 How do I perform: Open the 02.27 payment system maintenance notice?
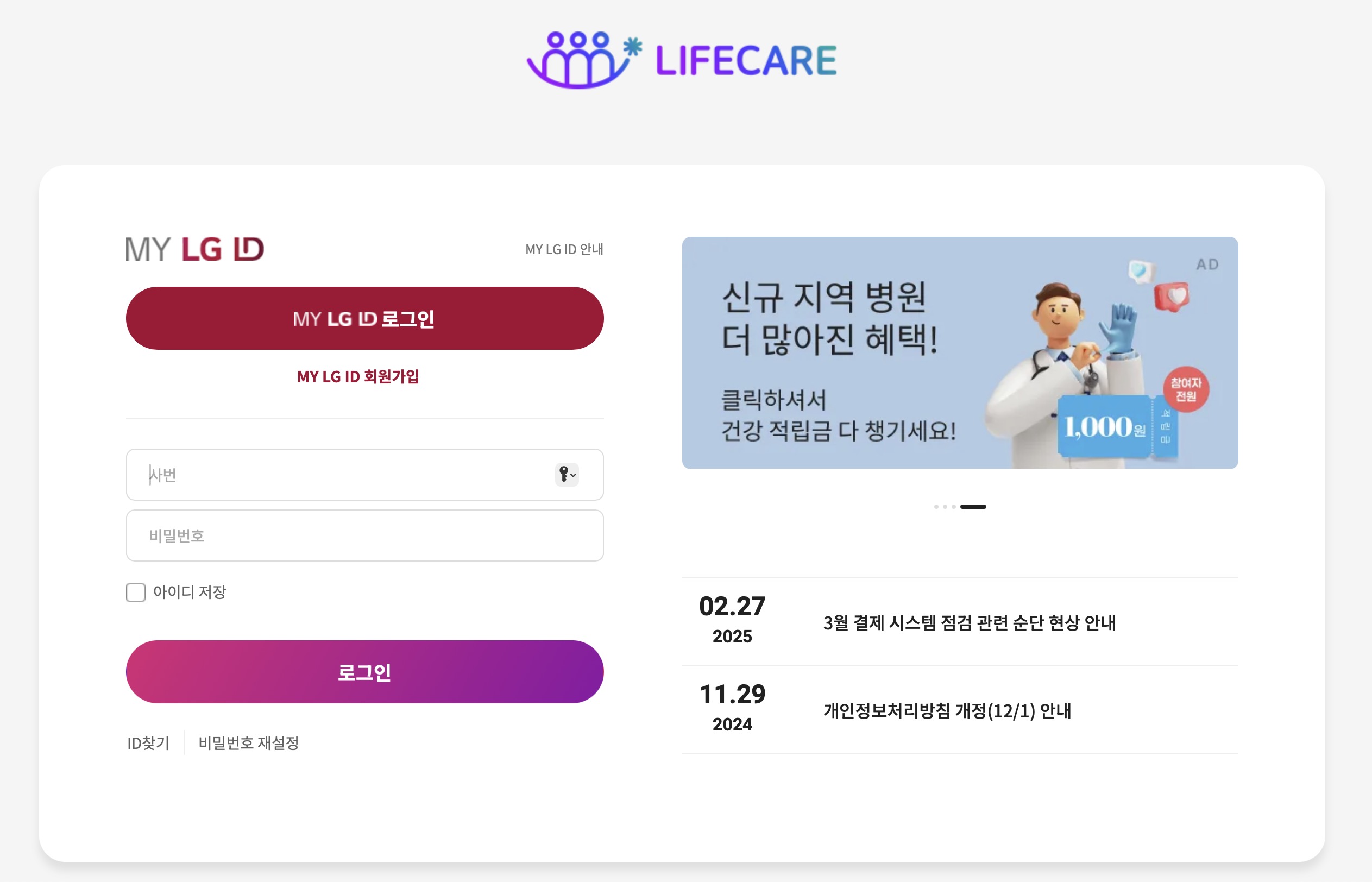[x=970, y=621]
